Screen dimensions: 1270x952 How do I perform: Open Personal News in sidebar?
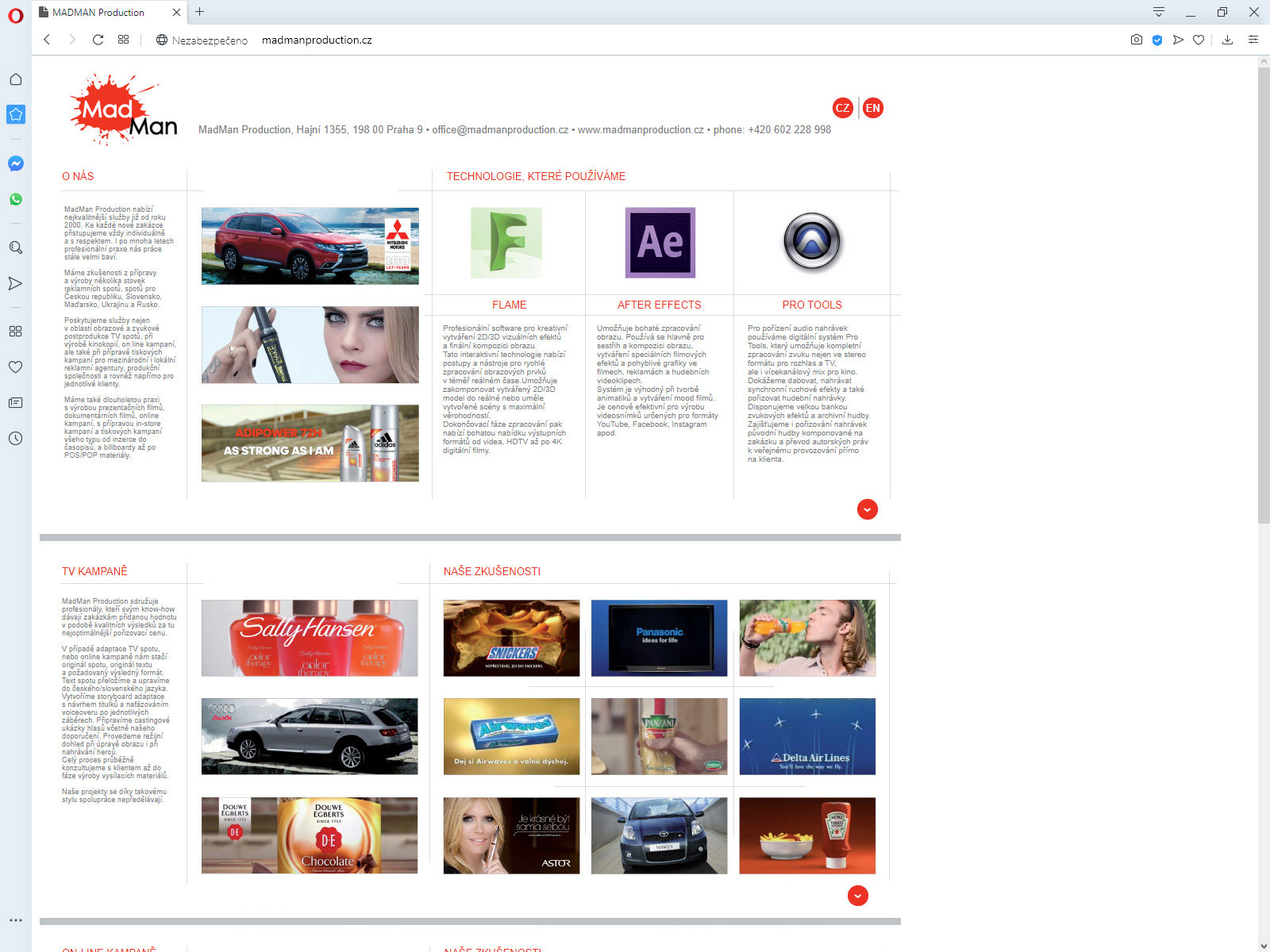coord(15,402)
